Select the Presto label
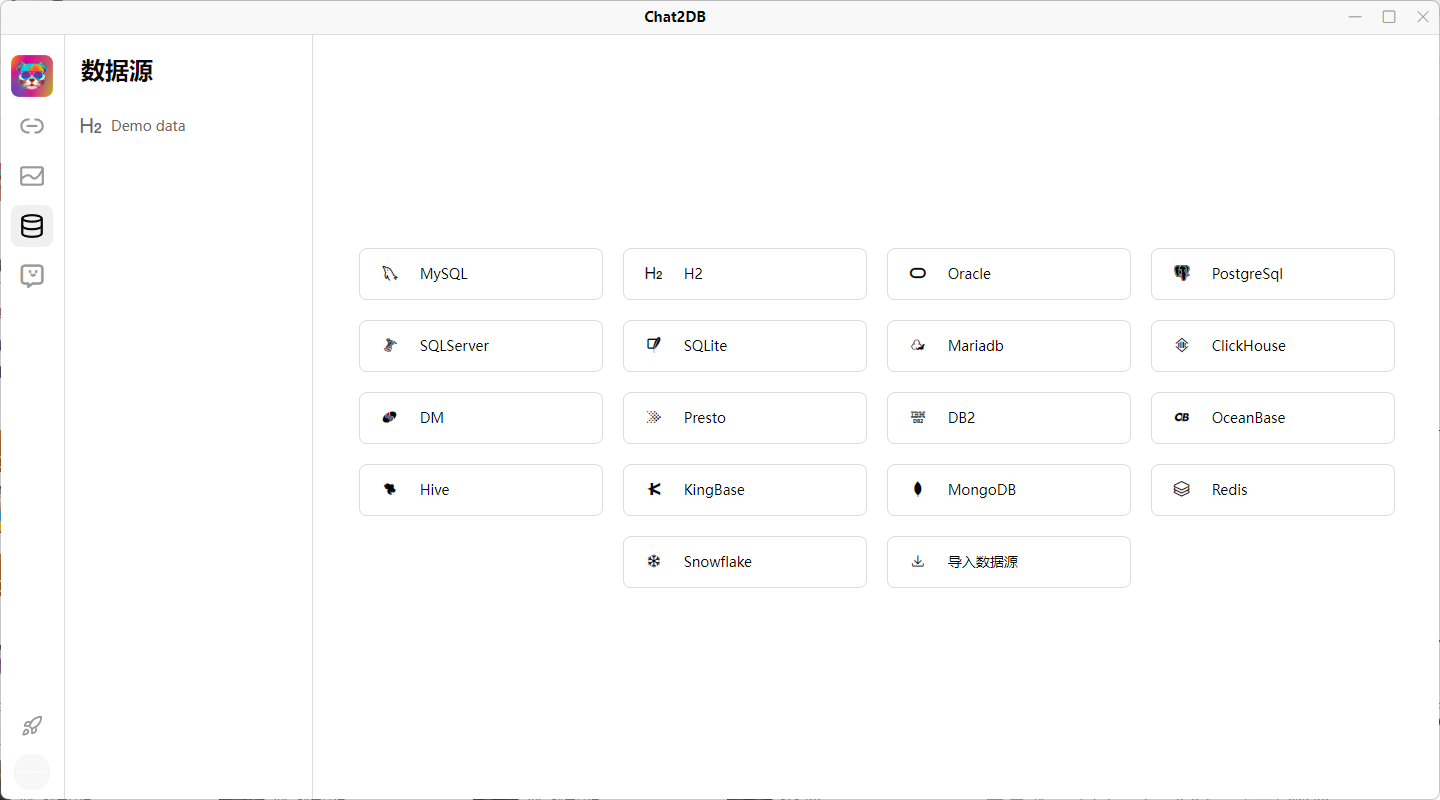Image resolution: width=1440 pixels, height=800 pixels. pos(705,418)
